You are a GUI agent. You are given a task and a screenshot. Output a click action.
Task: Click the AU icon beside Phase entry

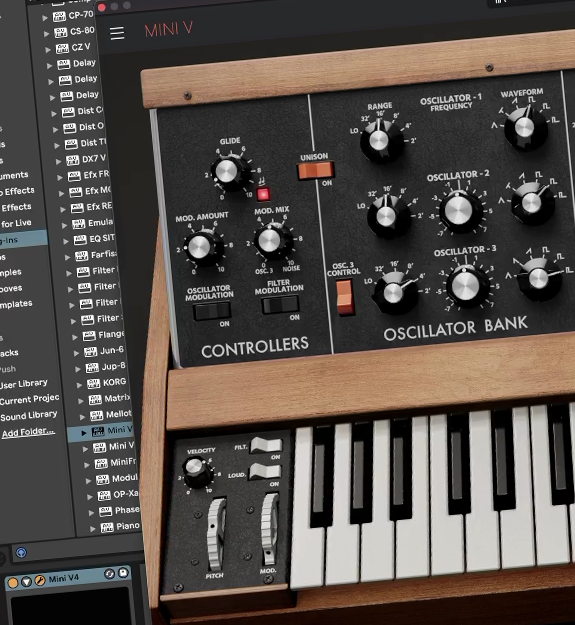(105, 511)
